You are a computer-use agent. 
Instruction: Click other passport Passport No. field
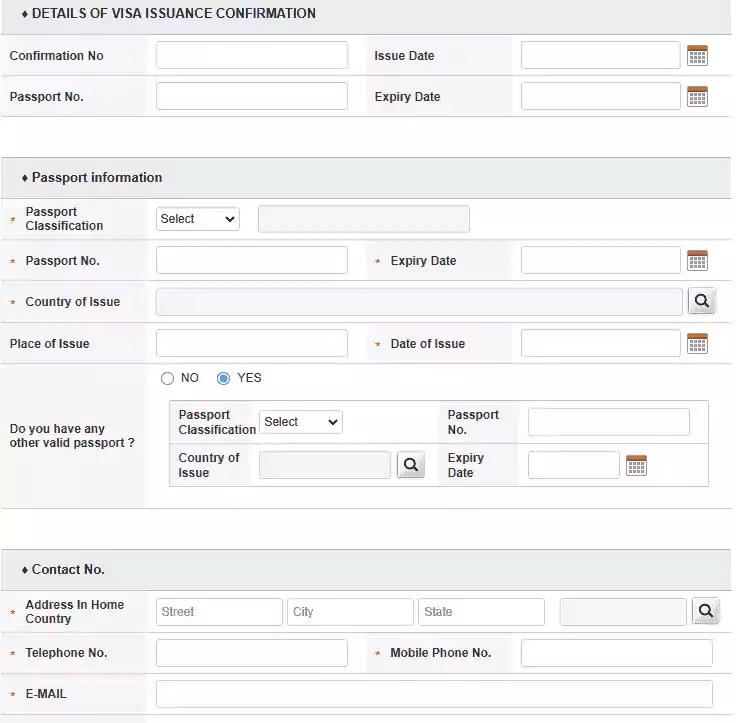[609, 422]
